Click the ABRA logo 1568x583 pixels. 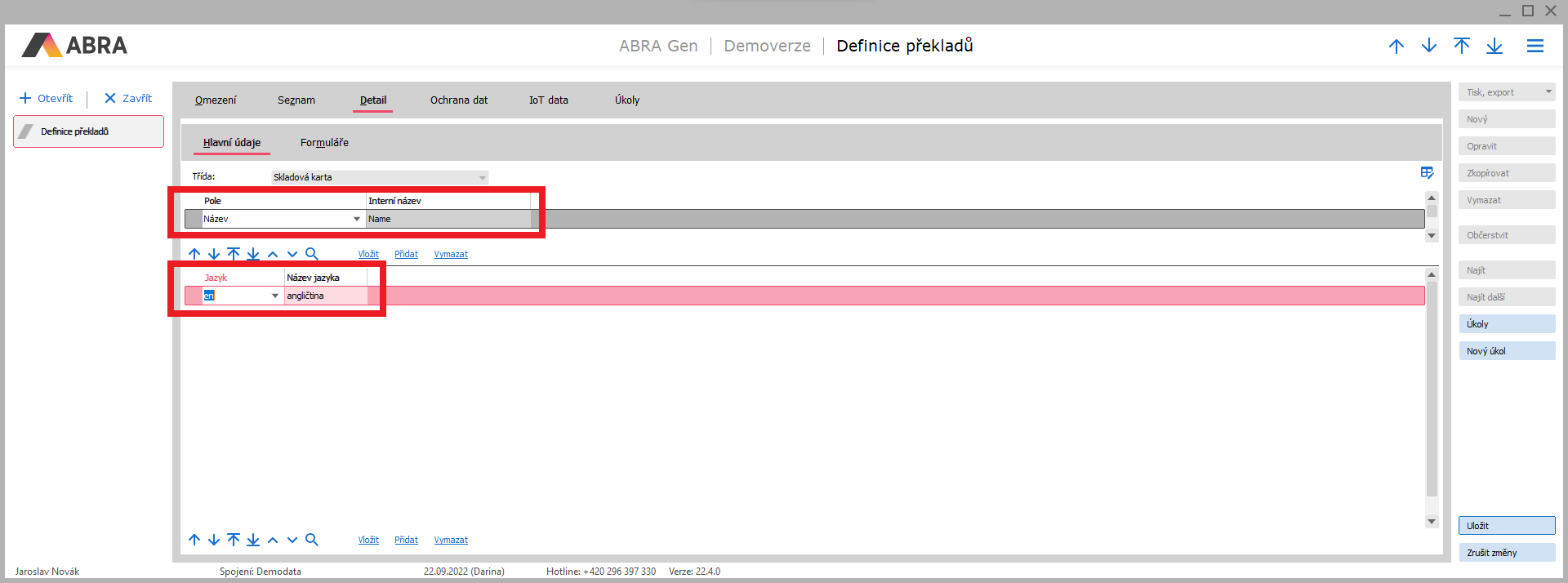75,45
